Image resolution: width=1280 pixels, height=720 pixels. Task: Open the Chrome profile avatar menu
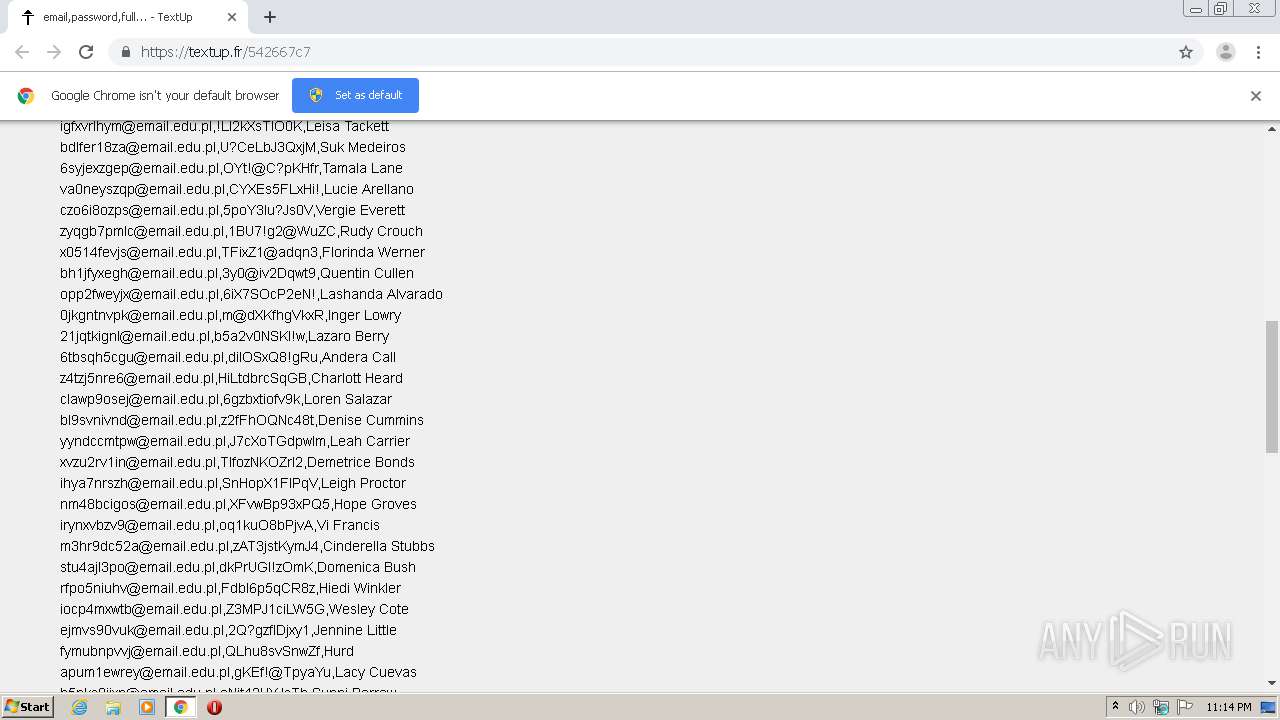[x=1226, y=52]
